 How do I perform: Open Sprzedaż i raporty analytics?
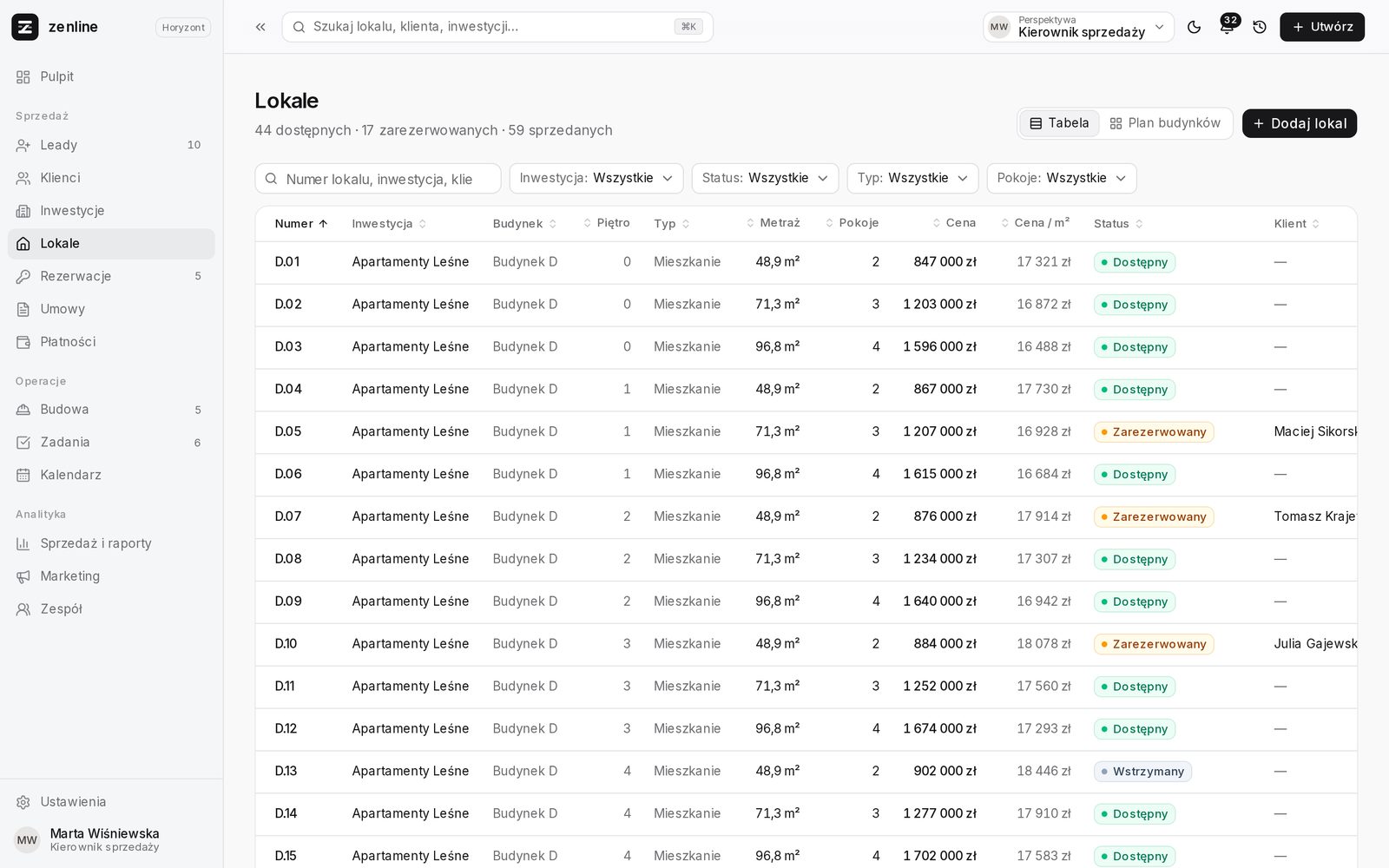click(111, 543)
